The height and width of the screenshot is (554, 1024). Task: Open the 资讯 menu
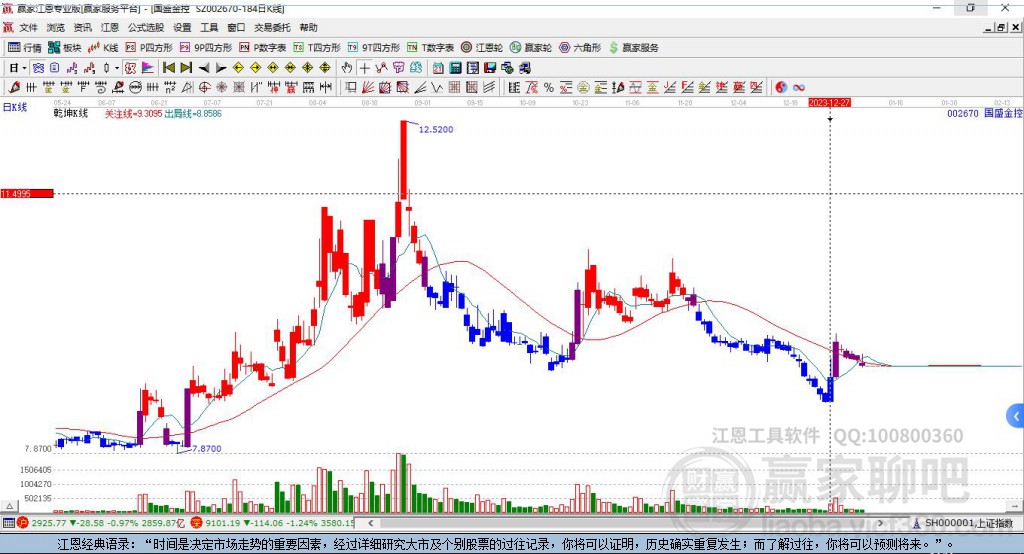(x=82, y=27)
